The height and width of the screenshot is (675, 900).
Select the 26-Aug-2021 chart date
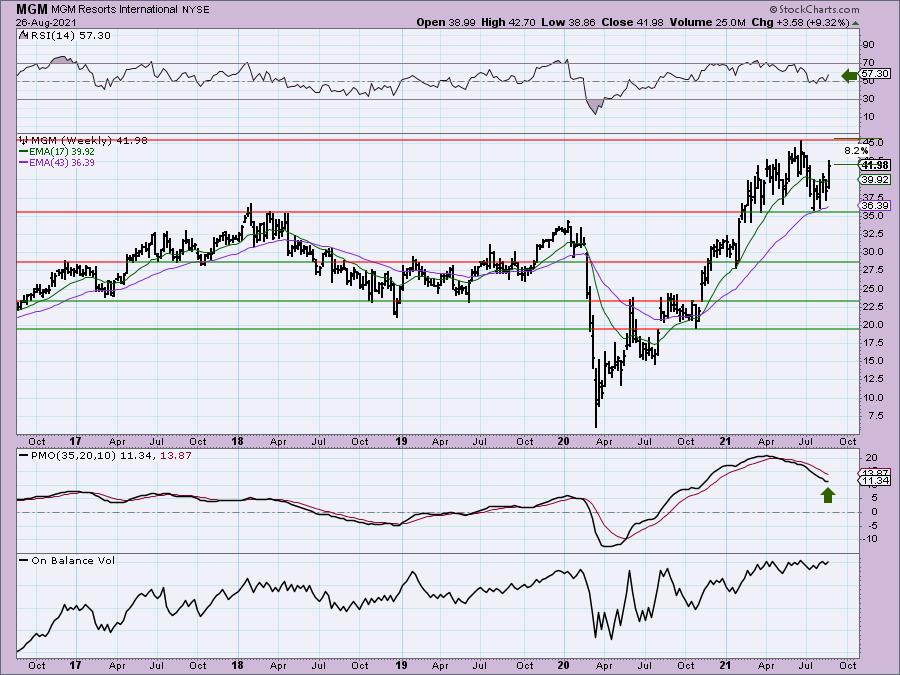(45, 22)
